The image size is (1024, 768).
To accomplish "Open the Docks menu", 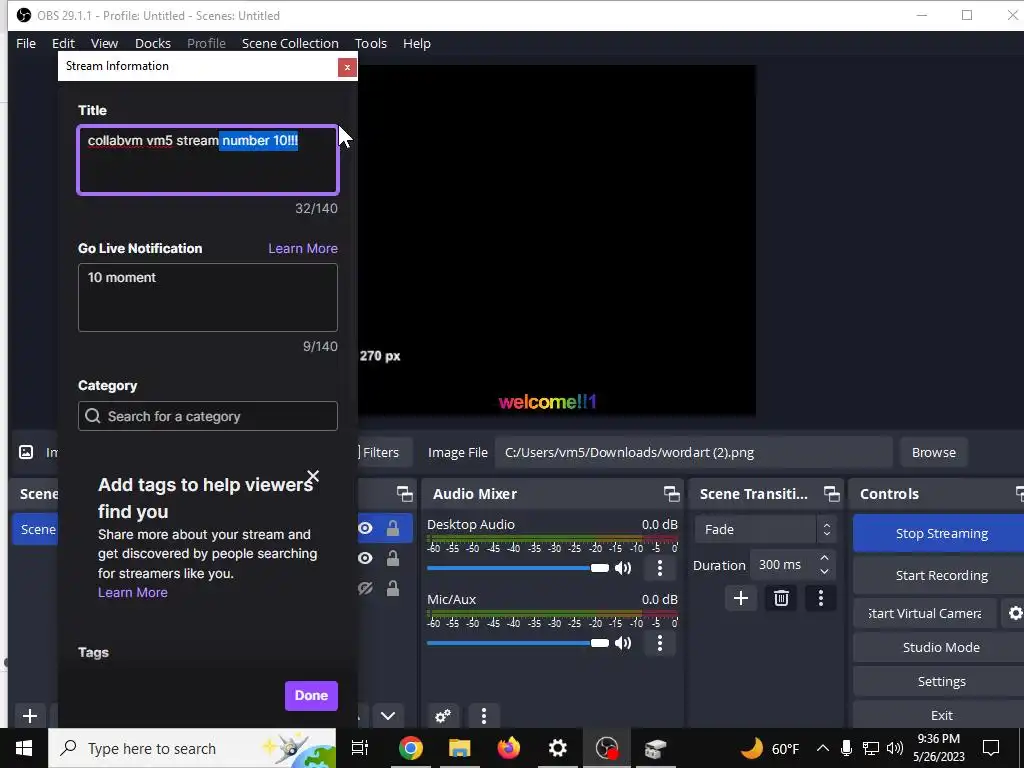I will click(153, 43).
